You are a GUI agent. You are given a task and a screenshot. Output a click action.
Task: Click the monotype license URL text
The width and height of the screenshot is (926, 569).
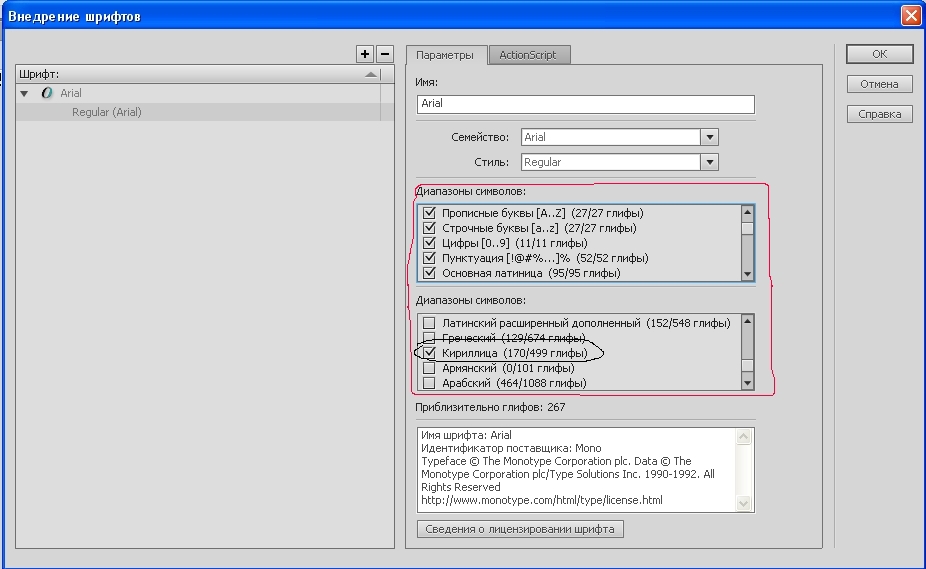pos(542,500)
